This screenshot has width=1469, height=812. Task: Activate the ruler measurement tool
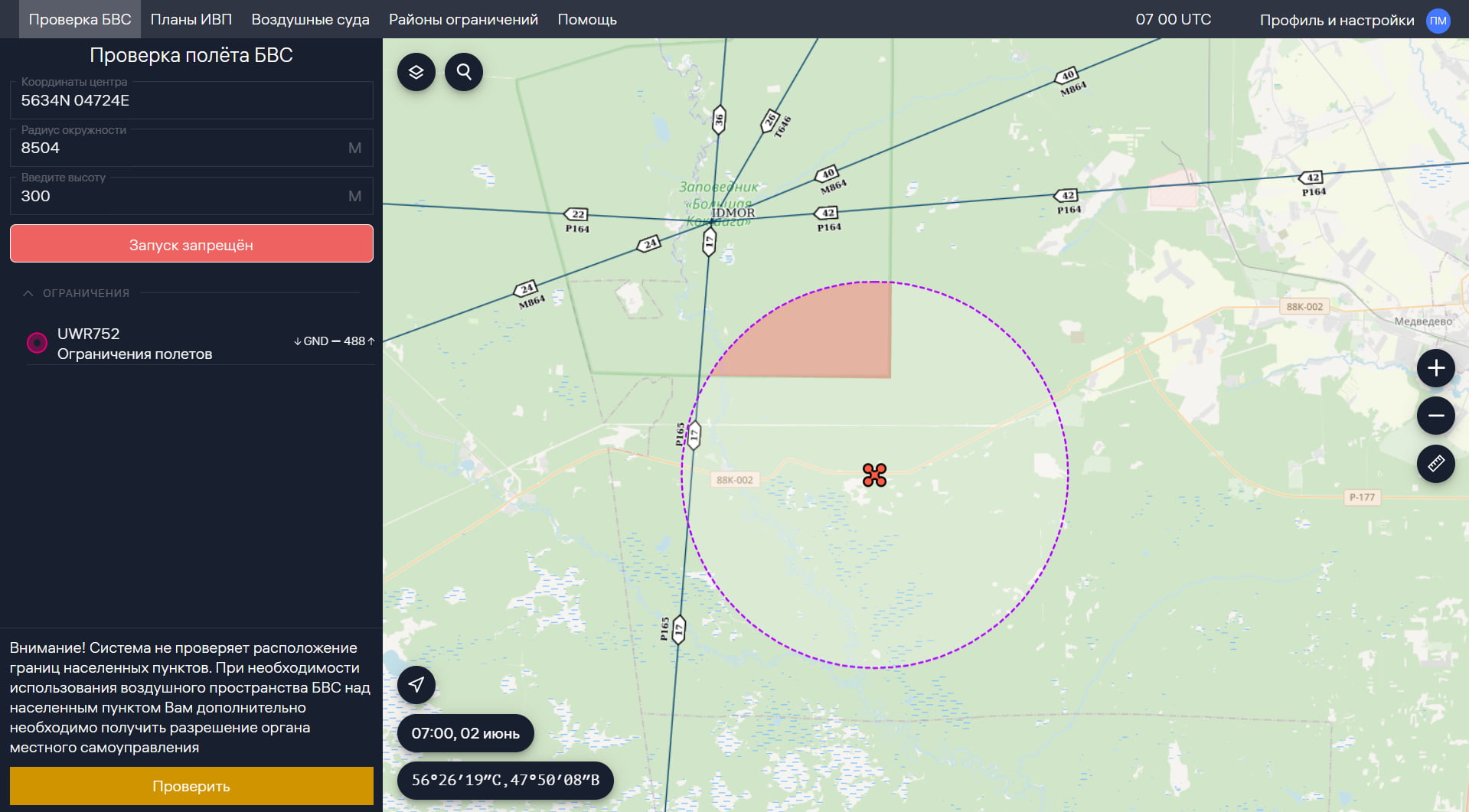1435,464
